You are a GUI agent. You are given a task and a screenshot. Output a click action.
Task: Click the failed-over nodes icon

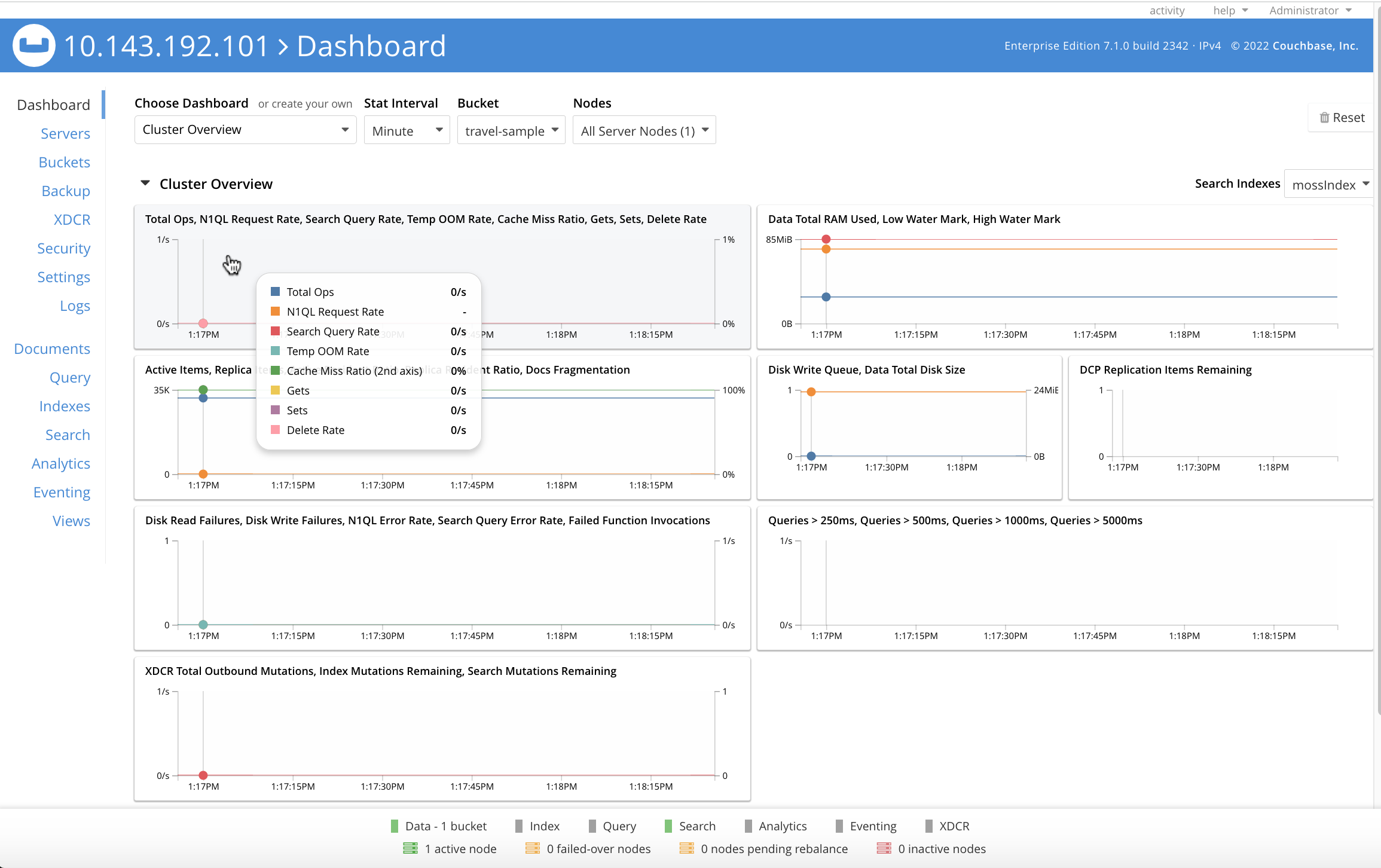point(531,848)
